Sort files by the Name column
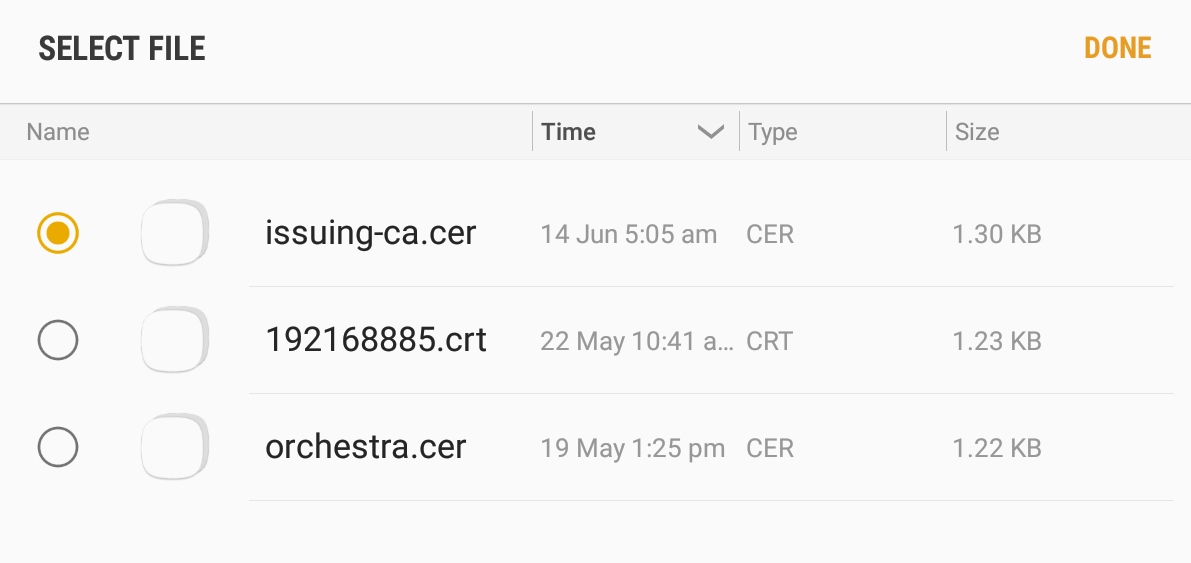The image size is (1191, 563). coord(58,132)
